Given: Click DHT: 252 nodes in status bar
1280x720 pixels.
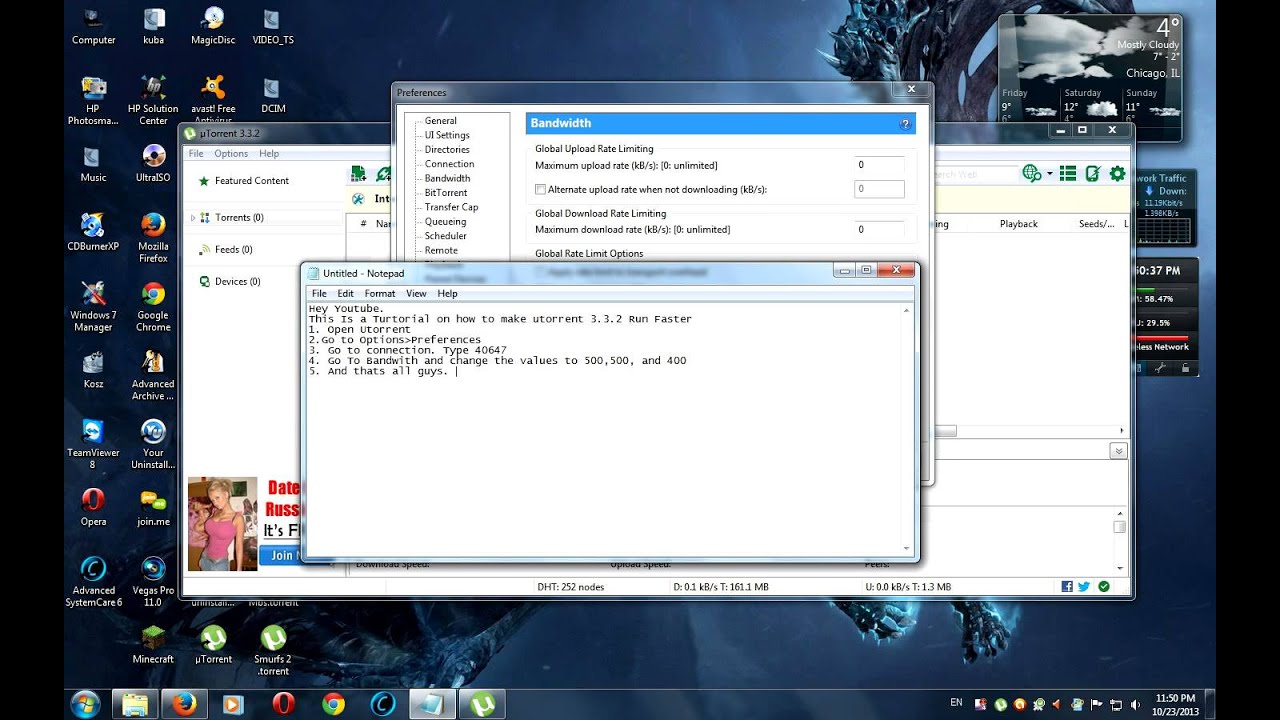Looking at the screenshot, I should click(x=571, y=587).
